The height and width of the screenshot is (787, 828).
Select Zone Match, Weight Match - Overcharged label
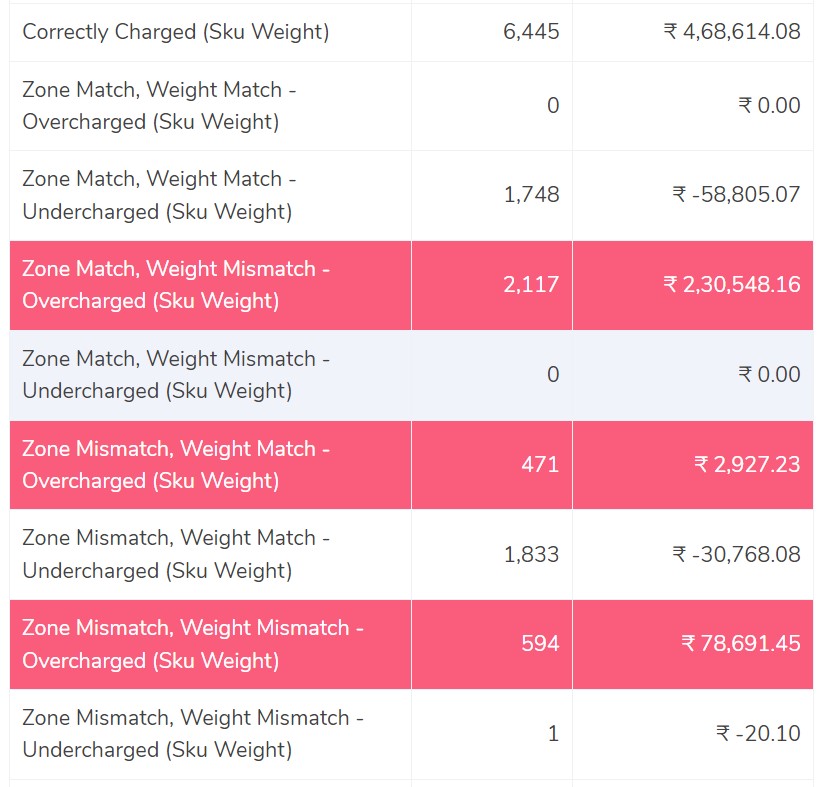click(159, 106)
